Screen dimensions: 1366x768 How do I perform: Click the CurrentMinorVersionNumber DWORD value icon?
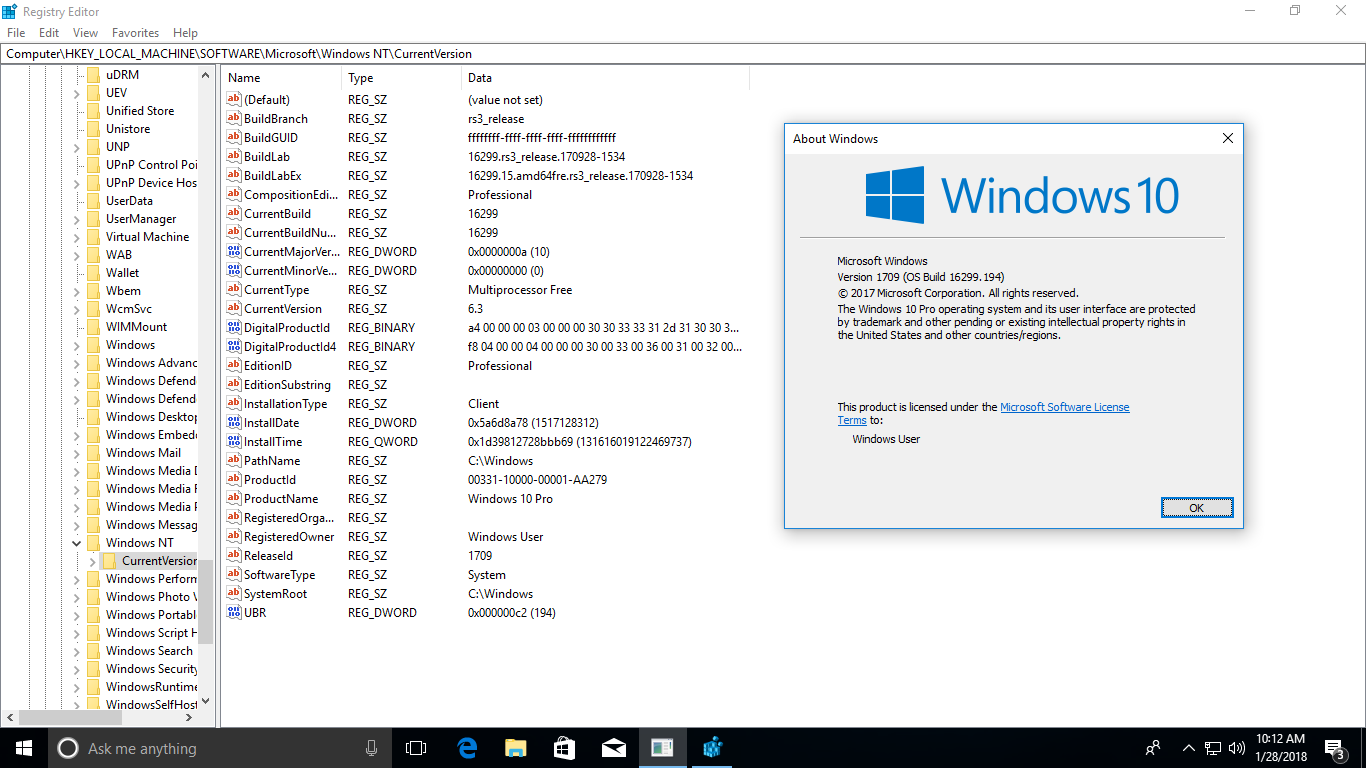coord(234,270)
